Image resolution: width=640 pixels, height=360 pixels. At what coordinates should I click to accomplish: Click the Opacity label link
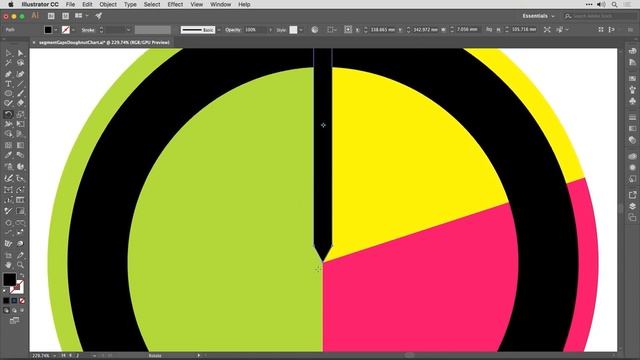233,30
